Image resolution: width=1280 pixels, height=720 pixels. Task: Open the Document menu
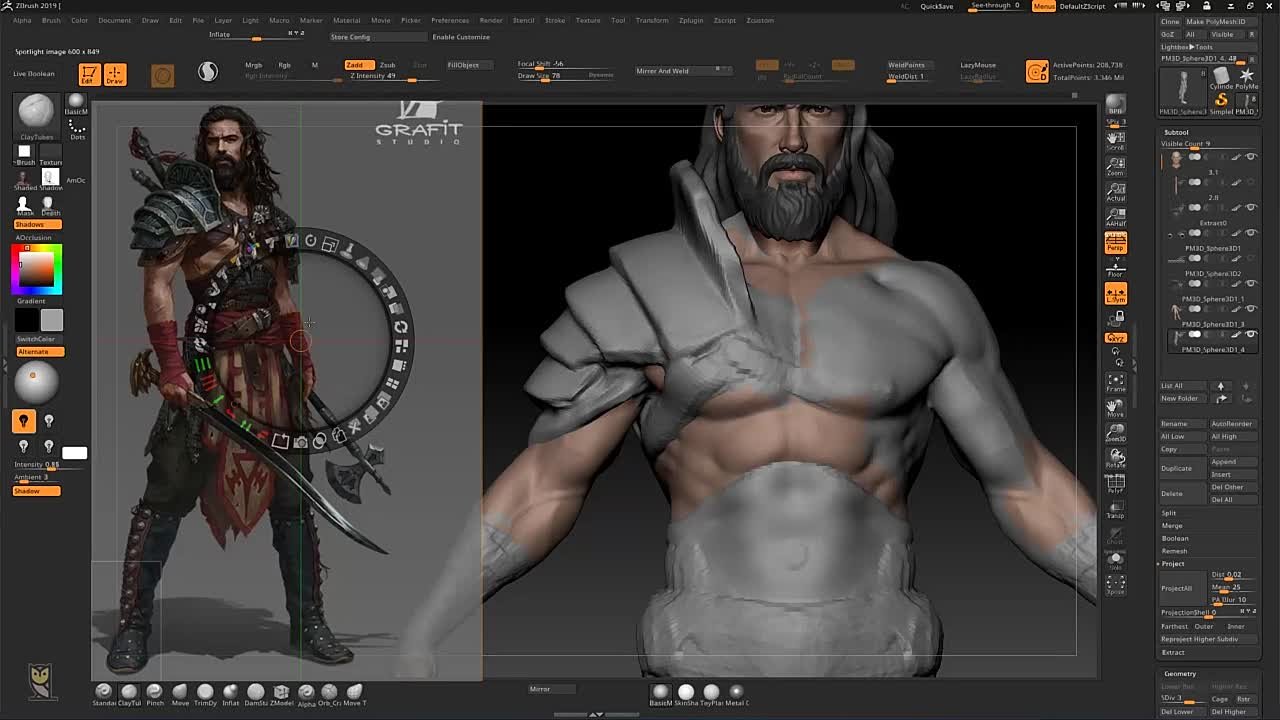pyautogui.click(x=114, y=20)
